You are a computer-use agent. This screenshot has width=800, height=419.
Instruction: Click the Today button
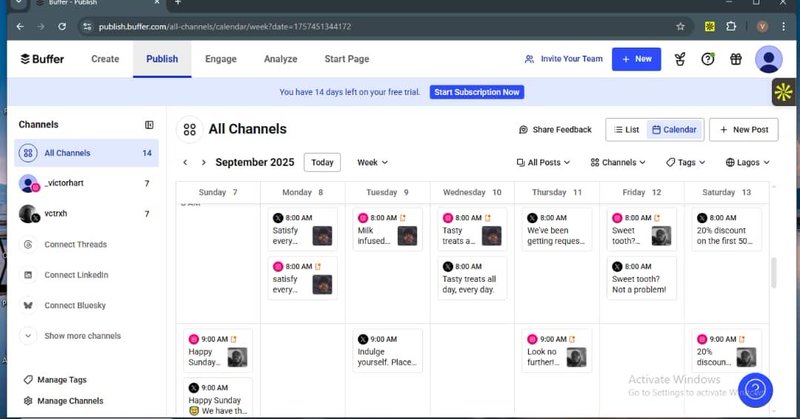click(x=322, y=162)
